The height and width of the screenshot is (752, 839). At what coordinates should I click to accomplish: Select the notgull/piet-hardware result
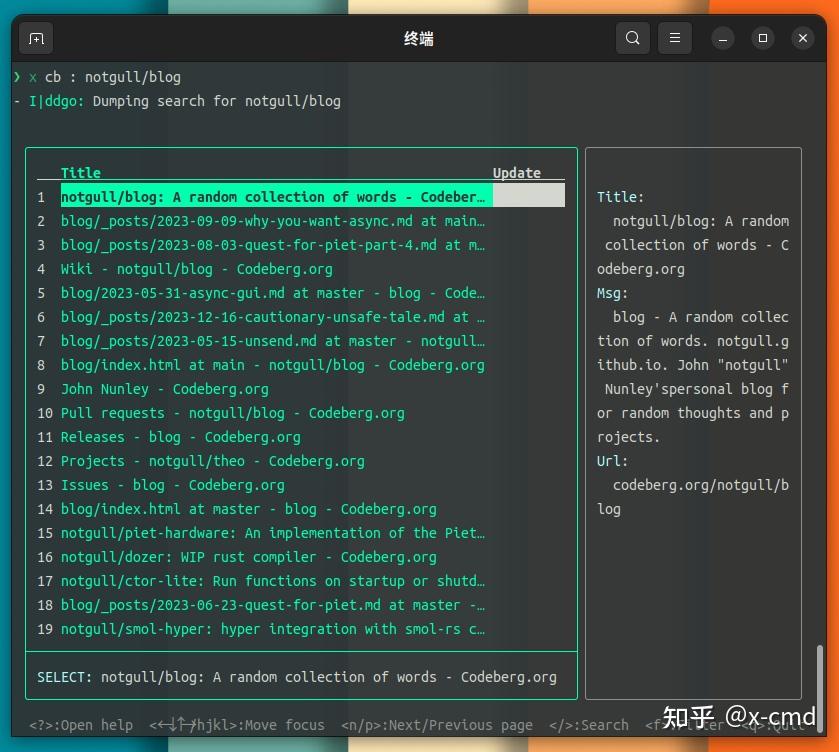270,532
